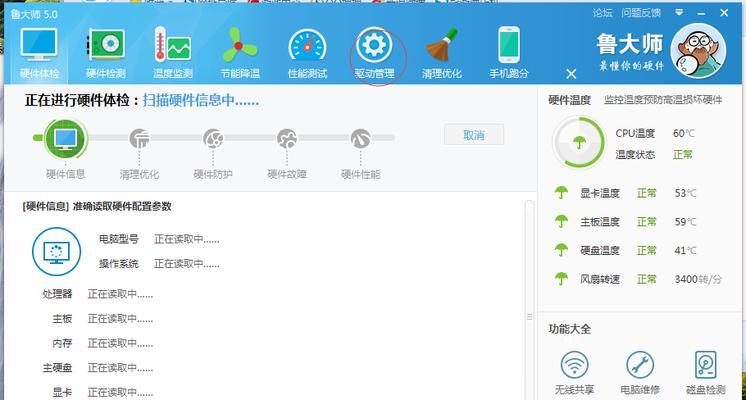Viewport: 746px width, 400px height.
Task: Click the 硬件性能 step icon
Action: point(361,138)
